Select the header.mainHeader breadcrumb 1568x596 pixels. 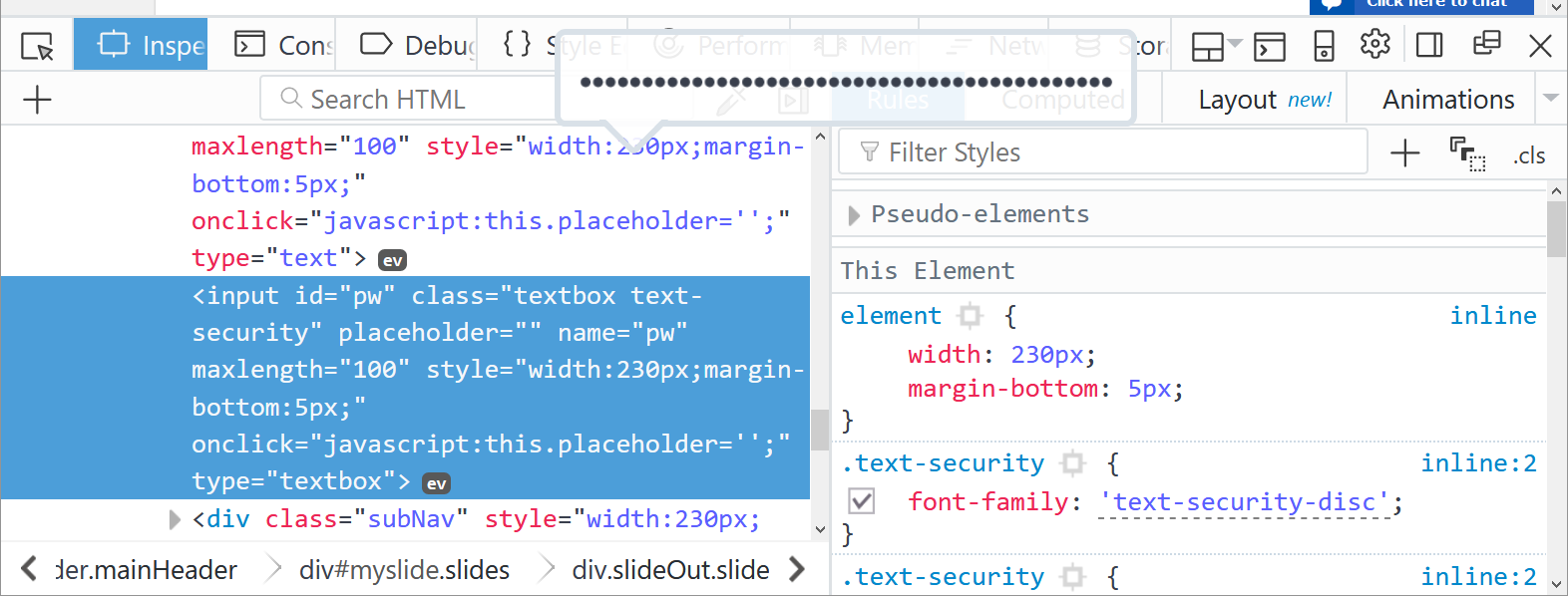pyautogui.click(x=147, y=570)
